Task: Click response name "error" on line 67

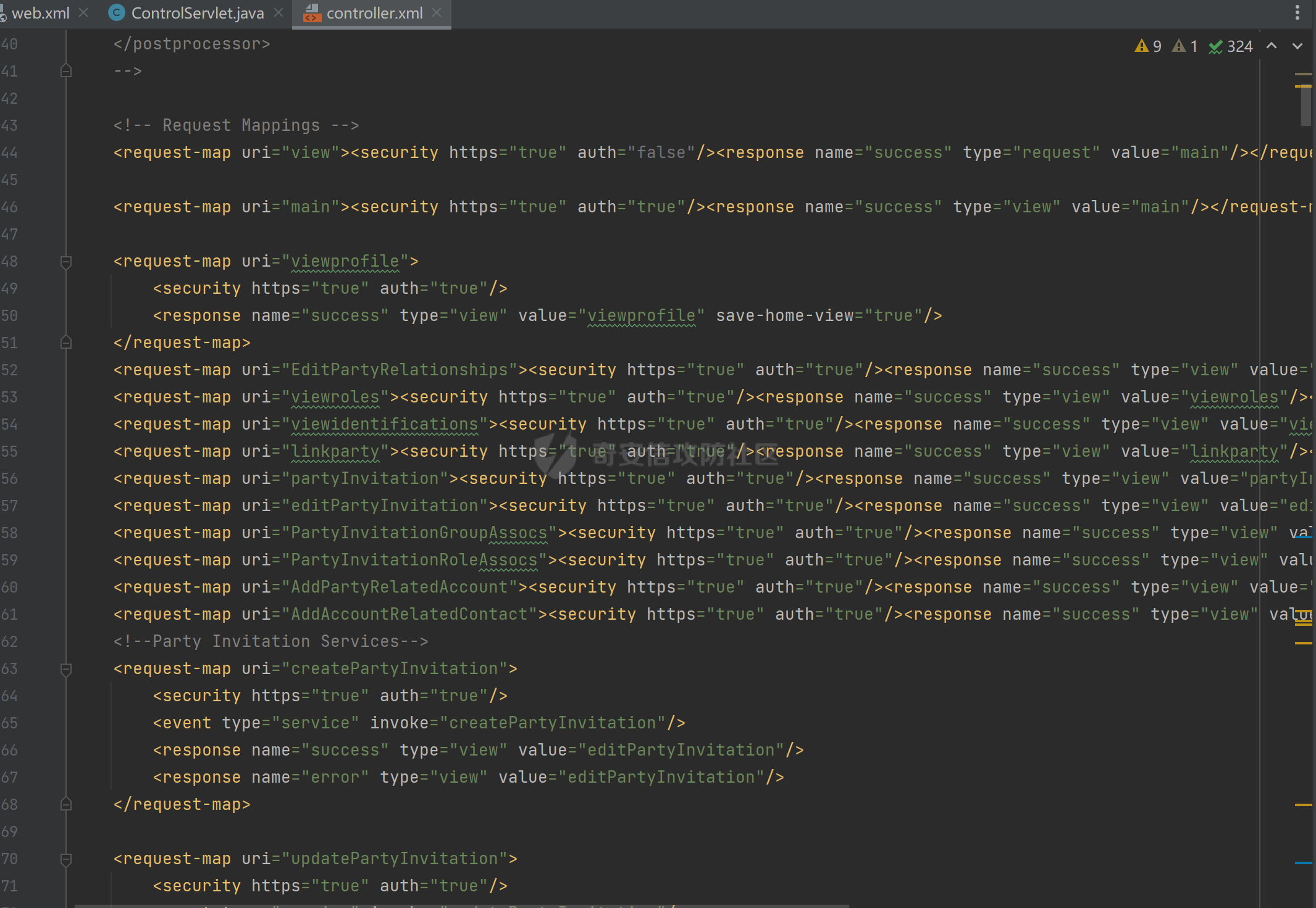Action: (335, 777)
